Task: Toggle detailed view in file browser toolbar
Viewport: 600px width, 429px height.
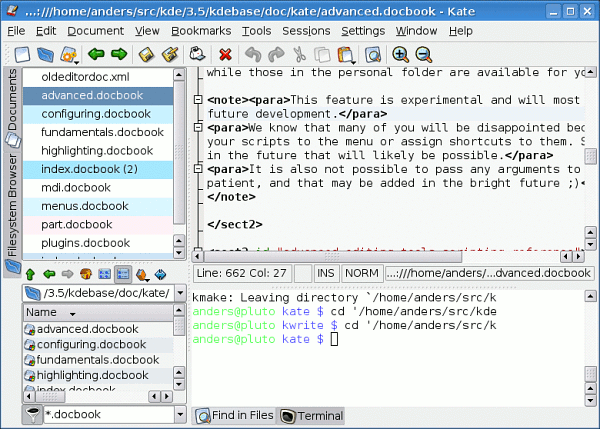Action: tap(125, 273)
